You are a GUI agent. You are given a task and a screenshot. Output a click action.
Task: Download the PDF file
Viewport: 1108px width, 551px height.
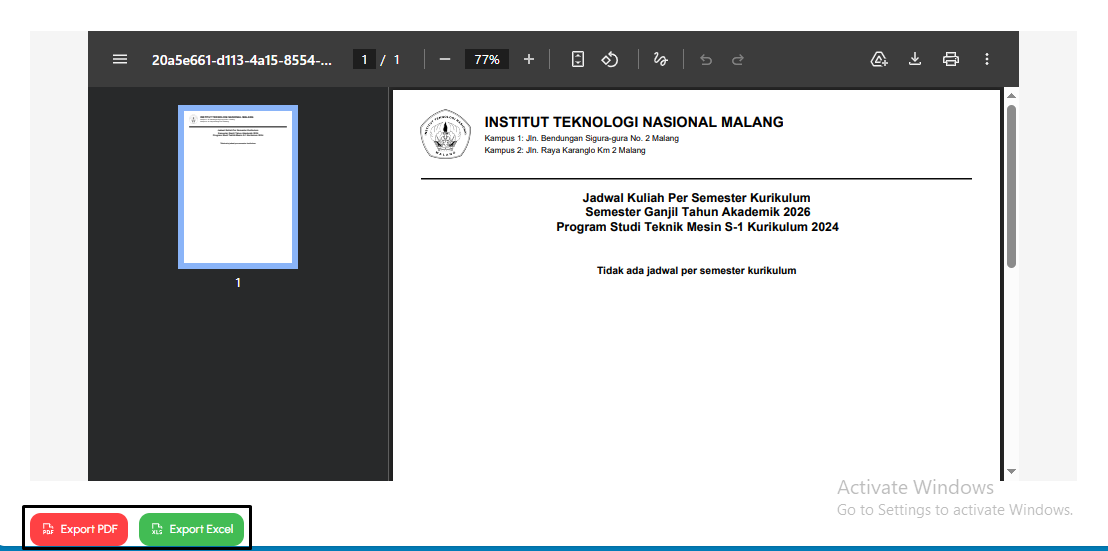(x=914, y=59)
